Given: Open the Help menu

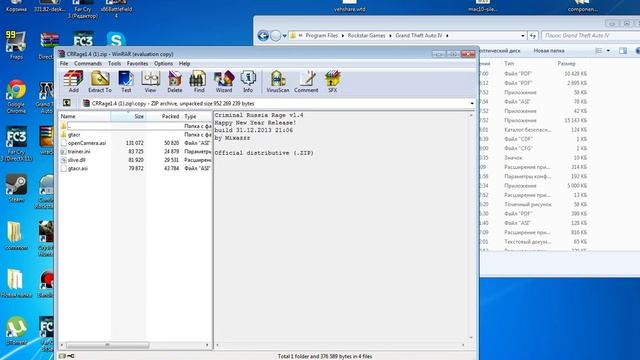Looking at the screenshot, I should coord(184,64).
